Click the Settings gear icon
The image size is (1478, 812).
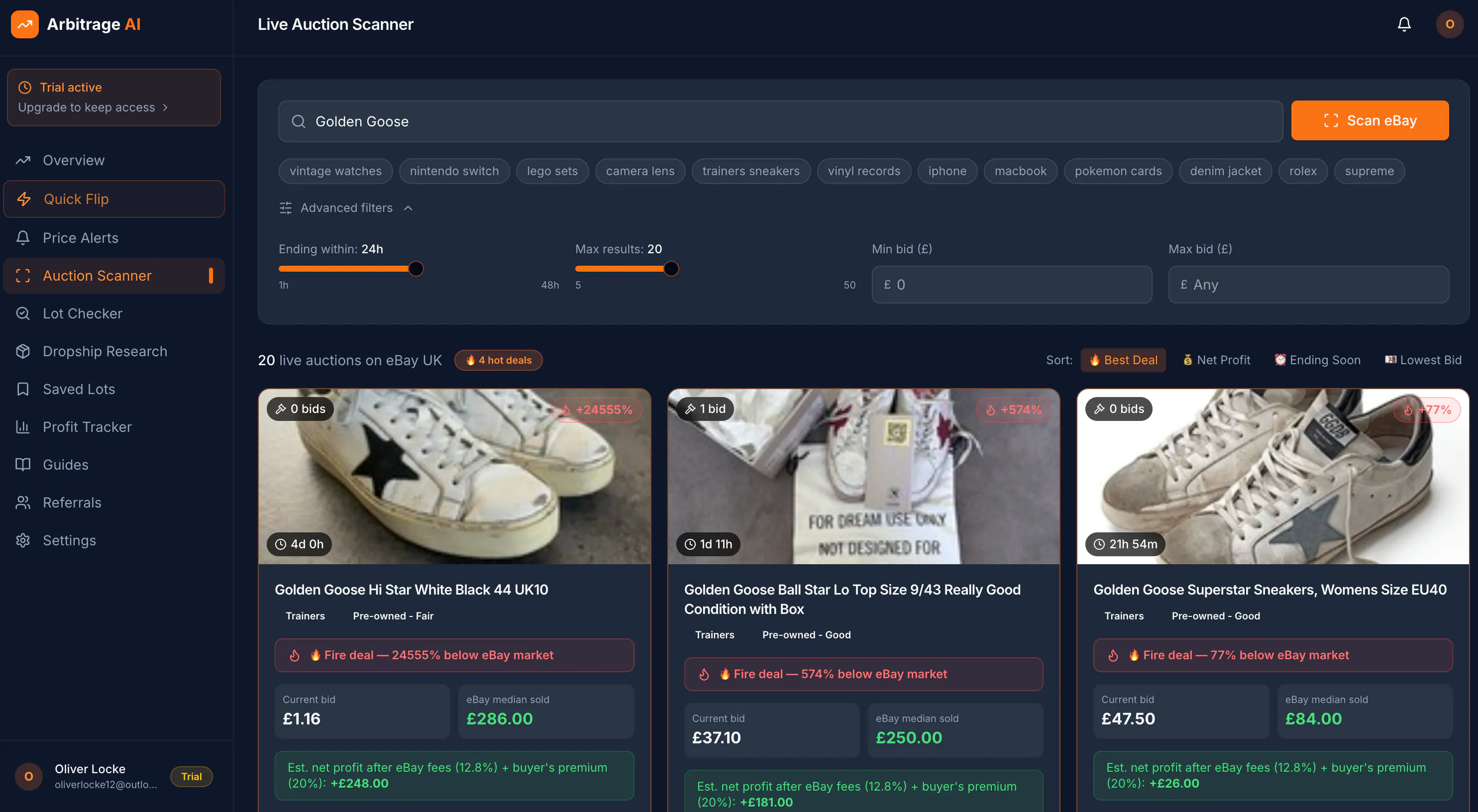click(23, 540)
